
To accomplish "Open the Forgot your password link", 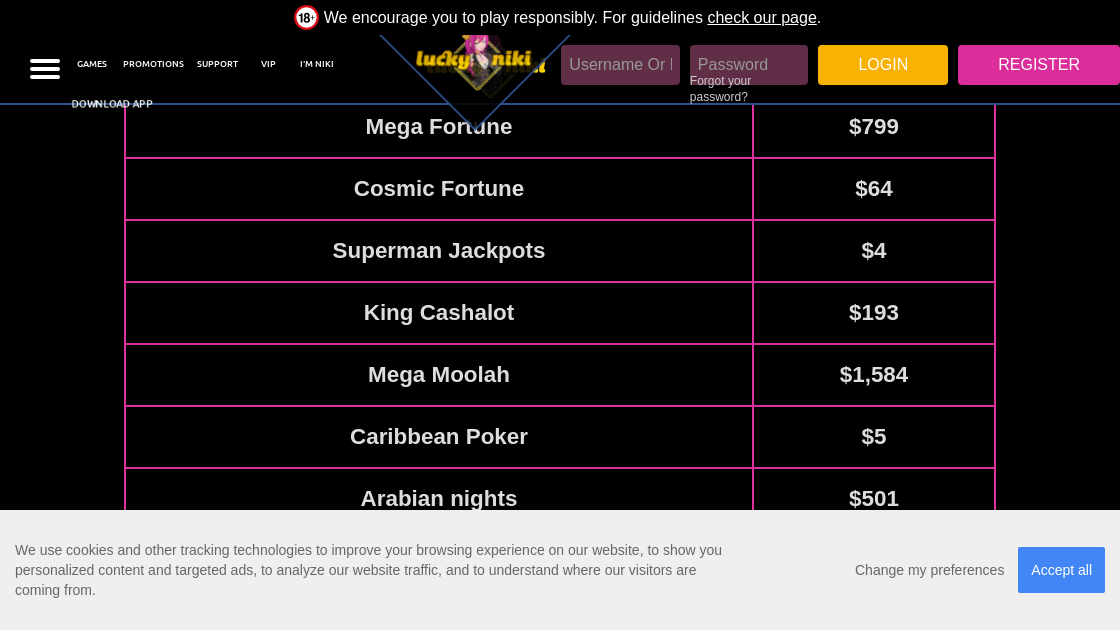I will coord(720,89).
